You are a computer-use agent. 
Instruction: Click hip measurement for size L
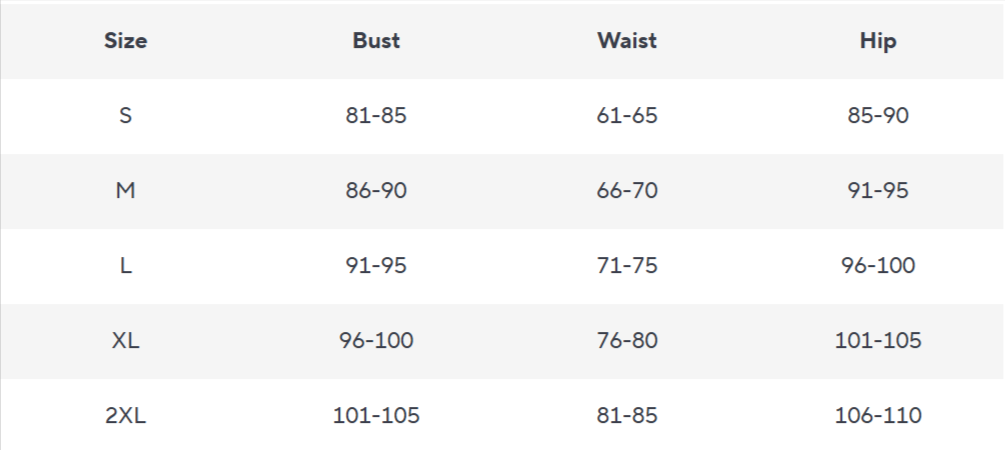(x=878, y=266)
